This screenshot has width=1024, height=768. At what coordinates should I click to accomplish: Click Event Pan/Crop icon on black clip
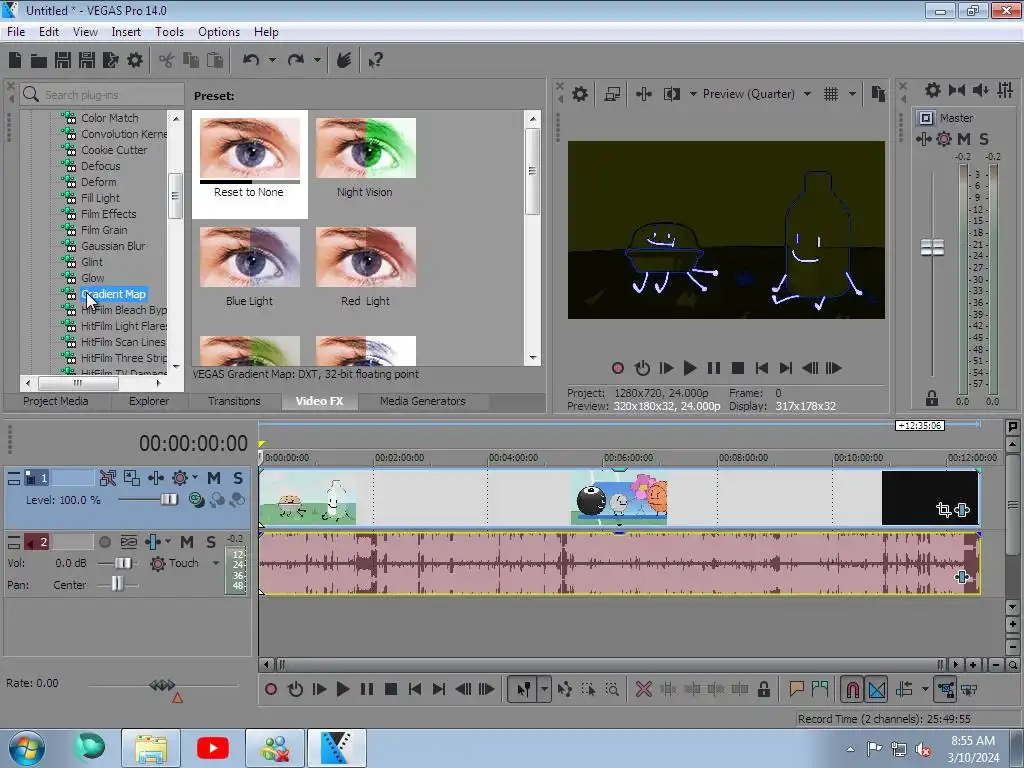[944, 509]
